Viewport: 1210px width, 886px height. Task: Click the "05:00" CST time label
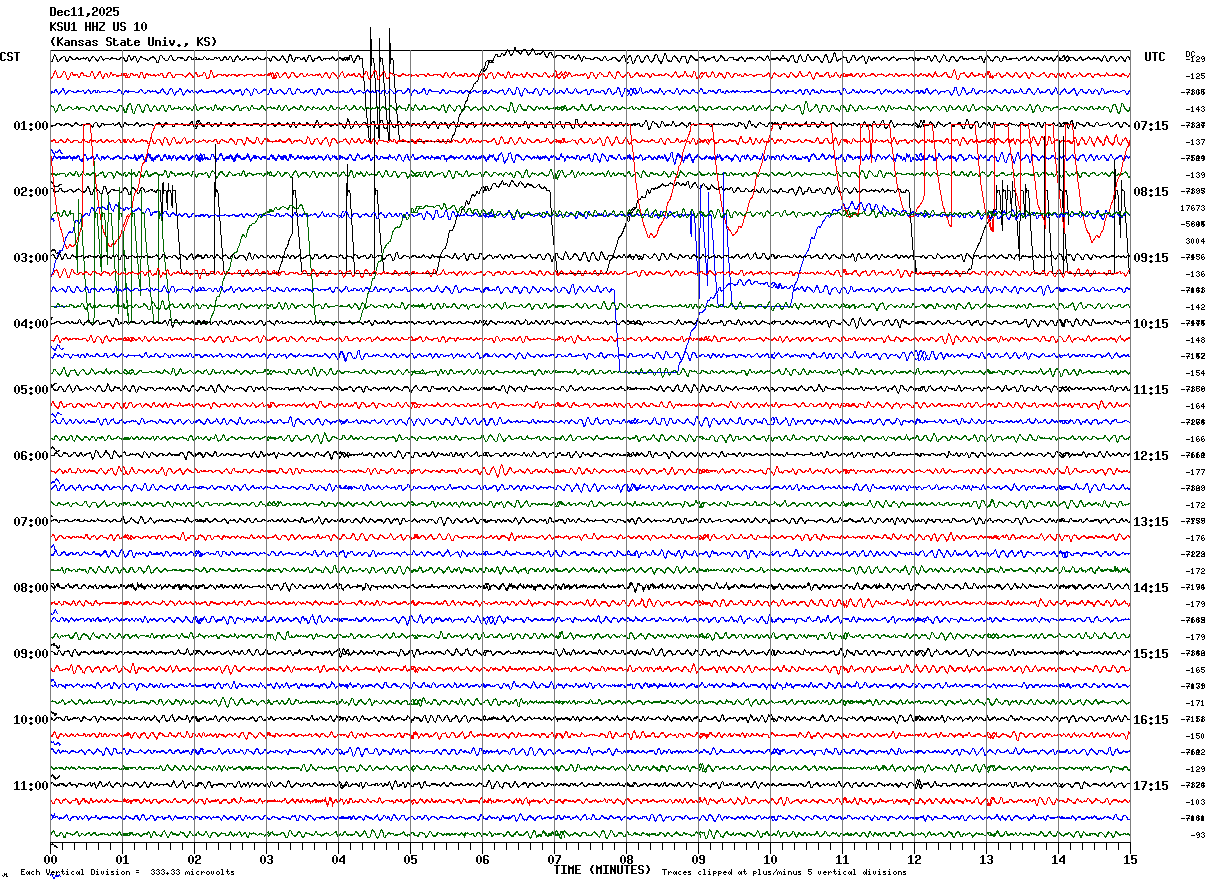point(31,390)
